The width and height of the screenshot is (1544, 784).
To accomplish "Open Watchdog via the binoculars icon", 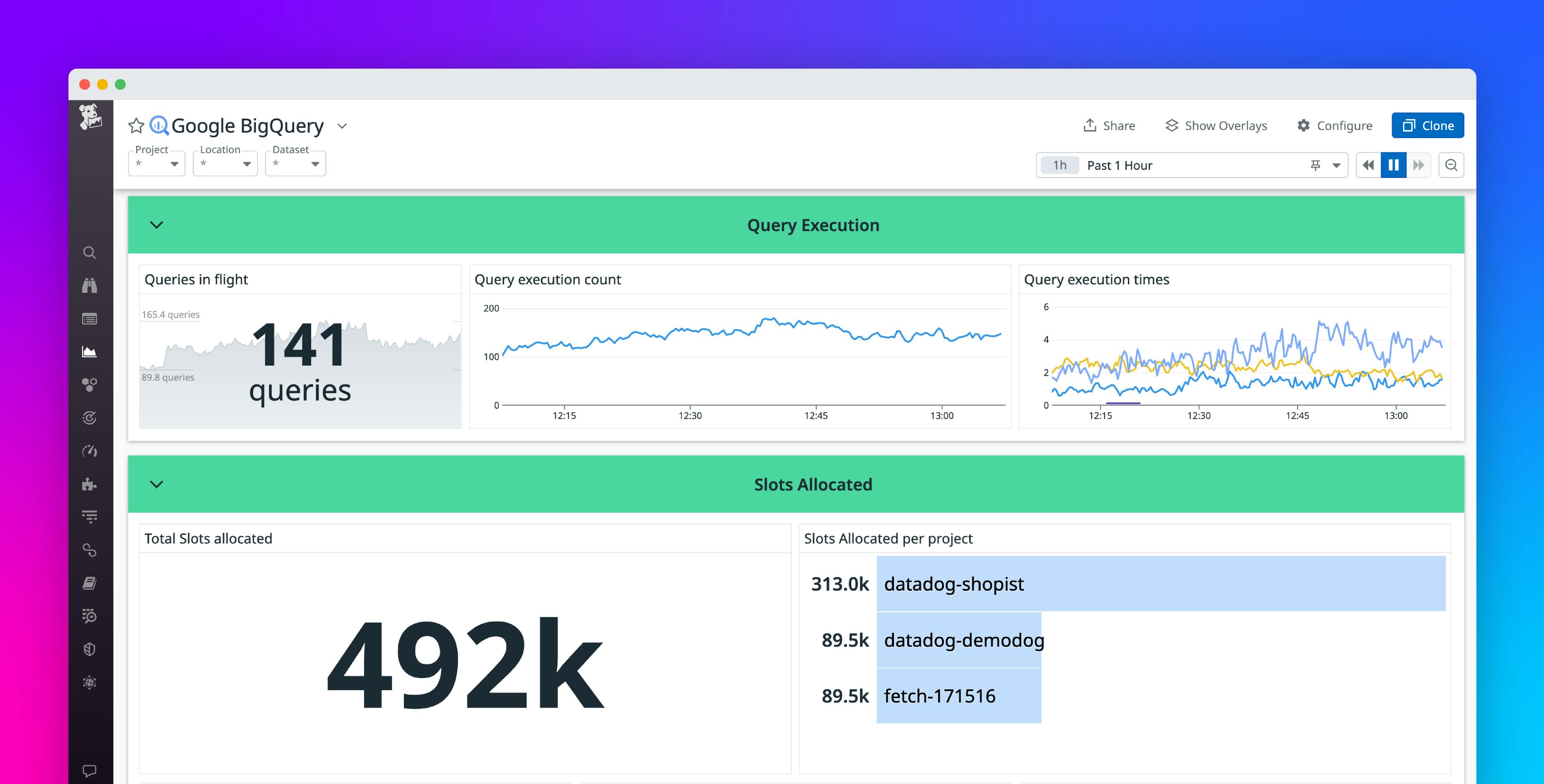I will pos(90,286).
